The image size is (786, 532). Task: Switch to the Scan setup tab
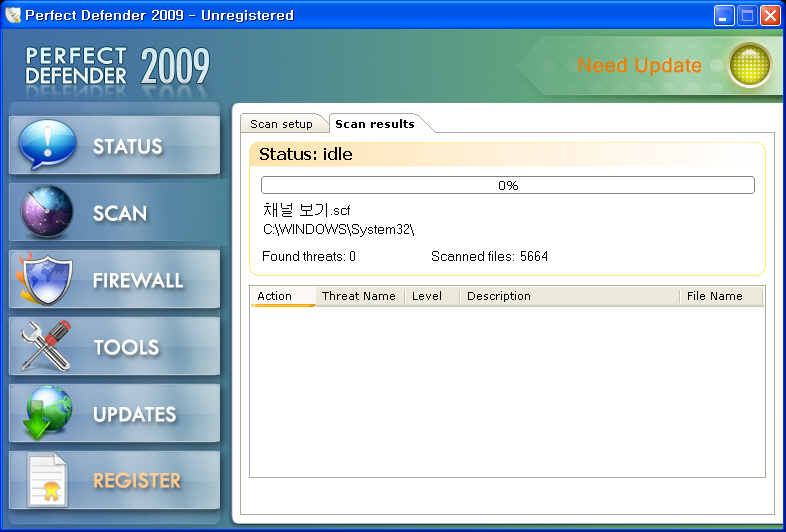(282, 124)
